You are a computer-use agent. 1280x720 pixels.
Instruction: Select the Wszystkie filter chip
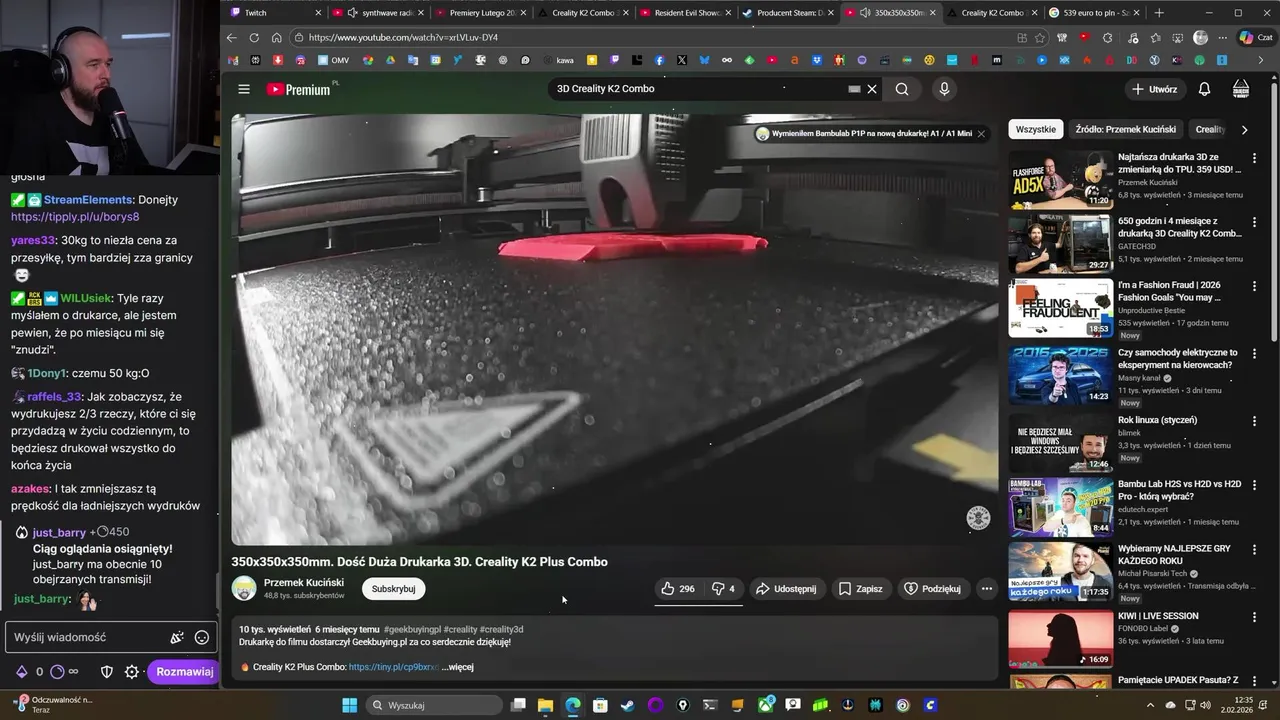(x=1036, y=129)
